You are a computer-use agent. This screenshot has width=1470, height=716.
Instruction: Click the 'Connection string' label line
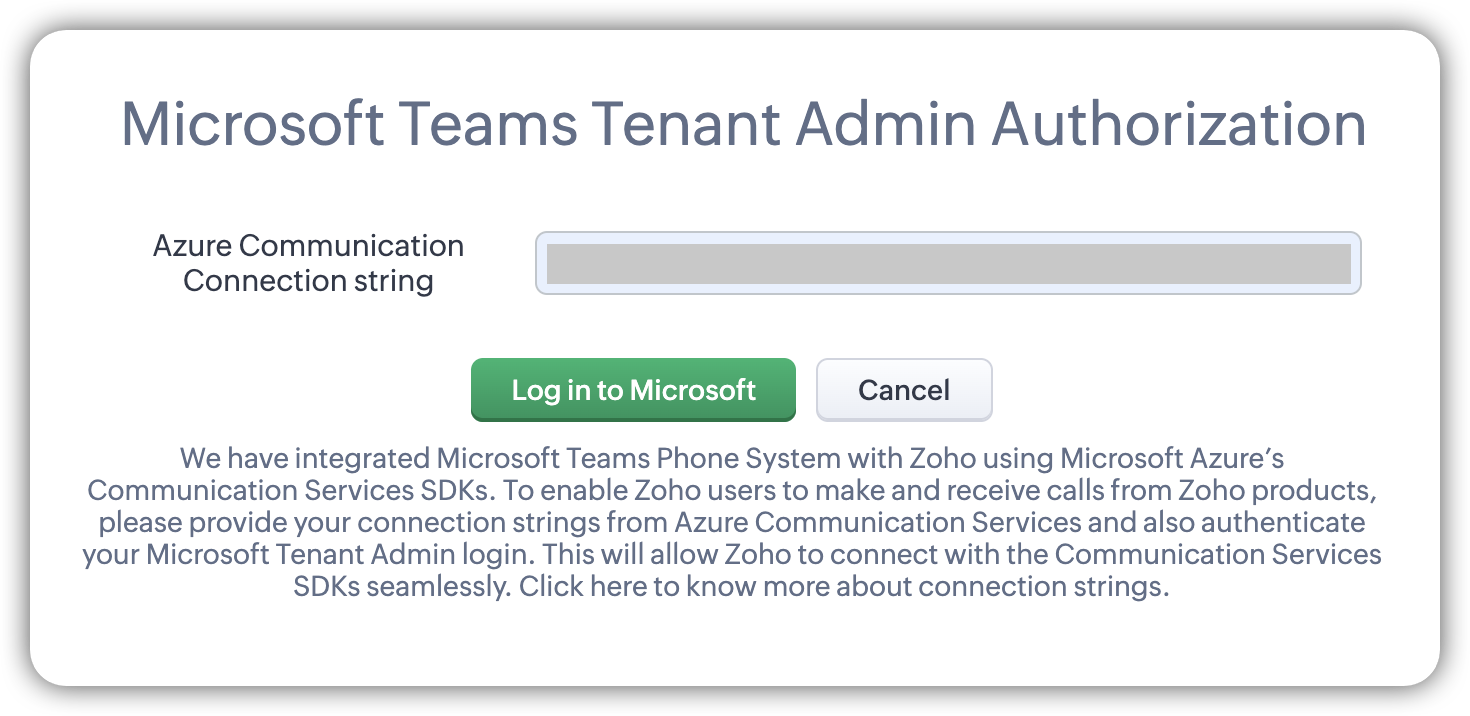click(308, 281)
